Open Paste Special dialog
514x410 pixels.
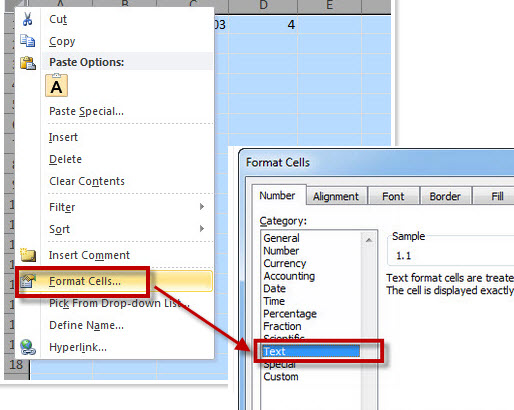(x=86, y=111)
